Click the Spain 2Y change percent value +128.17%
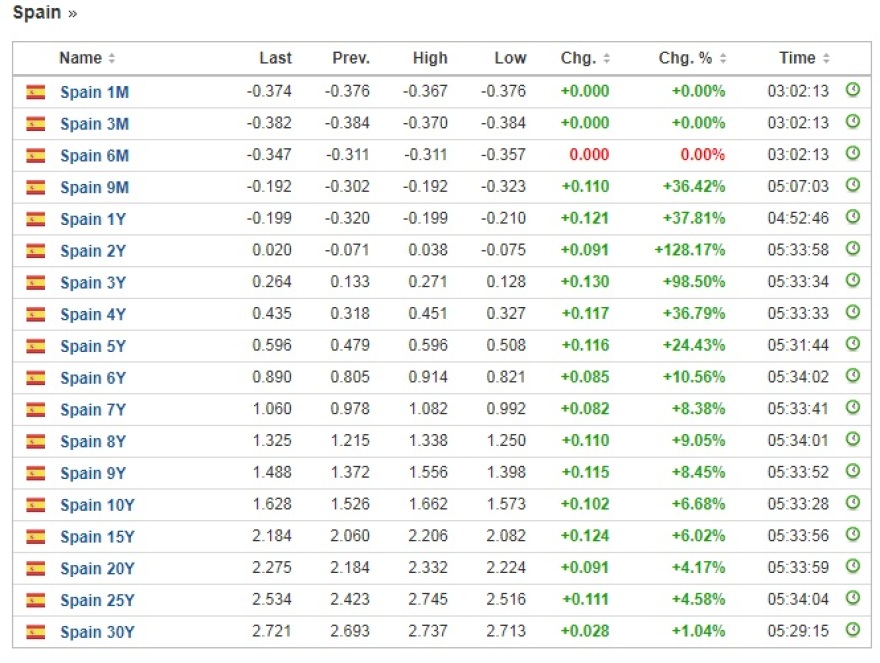The height and width of the screenshot is (663, 880). click(x=689, y=250)
